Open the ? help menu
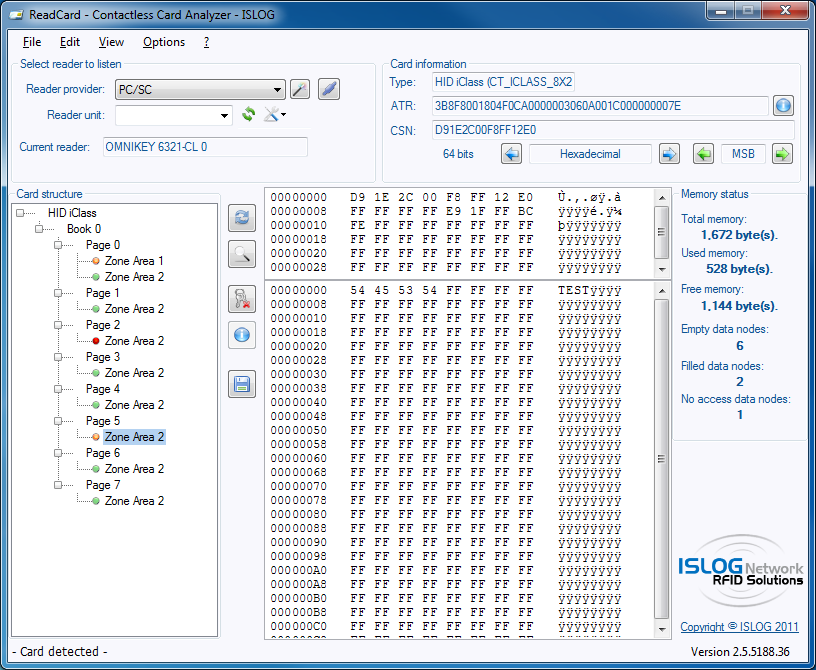This screenshot has height=670, width=816. point(207,42)
